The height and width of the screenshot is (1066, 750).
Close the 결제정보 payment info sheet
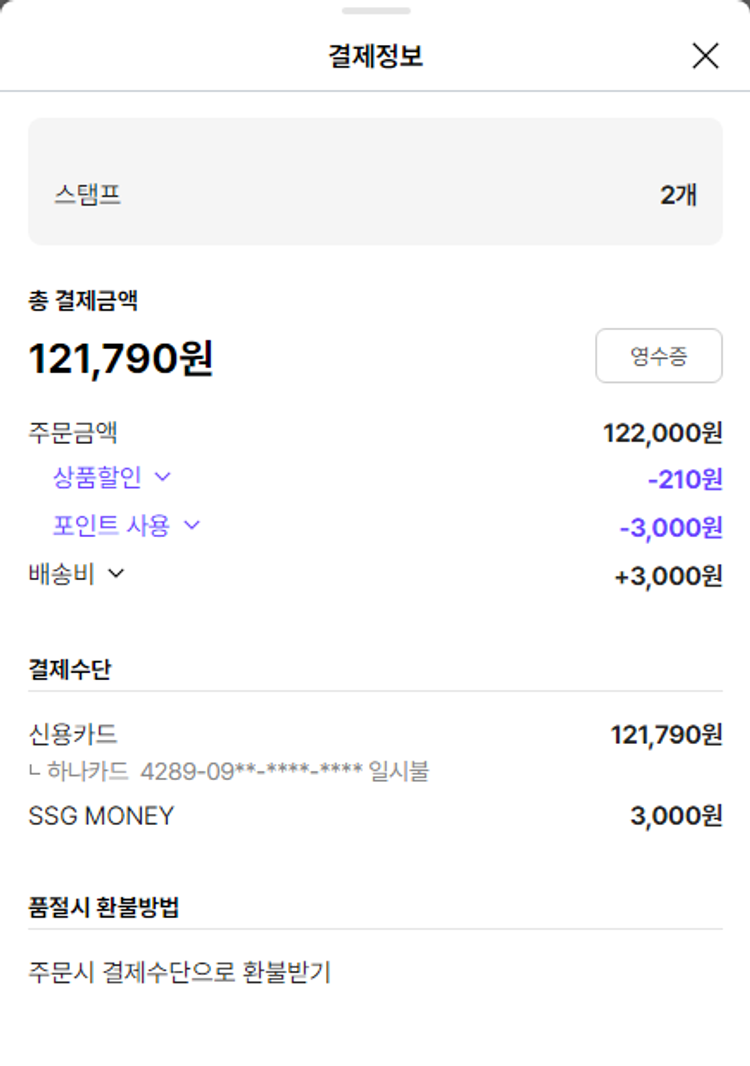click(x=705, y=56)
